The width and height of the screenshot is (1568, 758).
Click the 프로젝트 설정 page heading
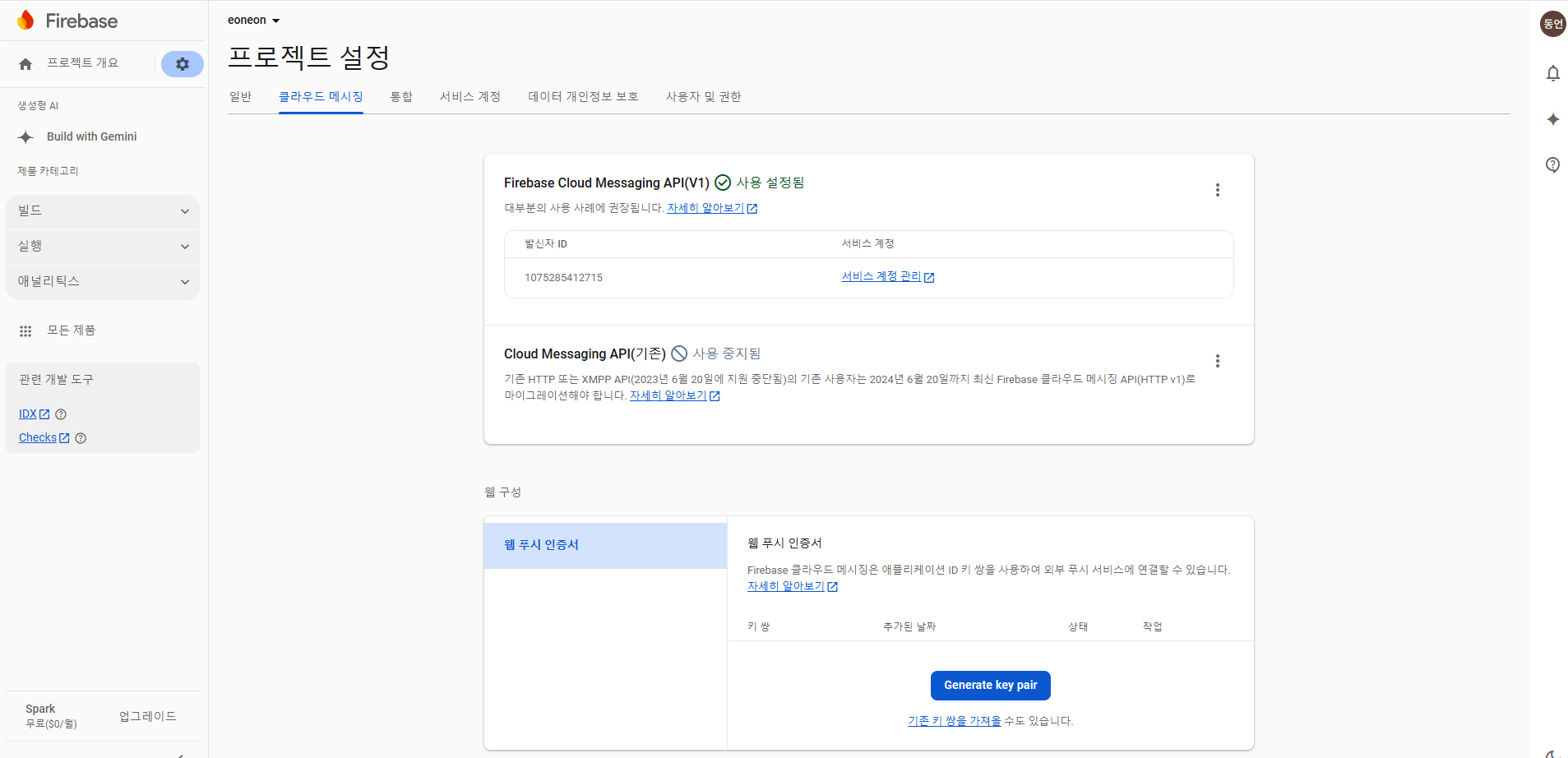point(309,58)
